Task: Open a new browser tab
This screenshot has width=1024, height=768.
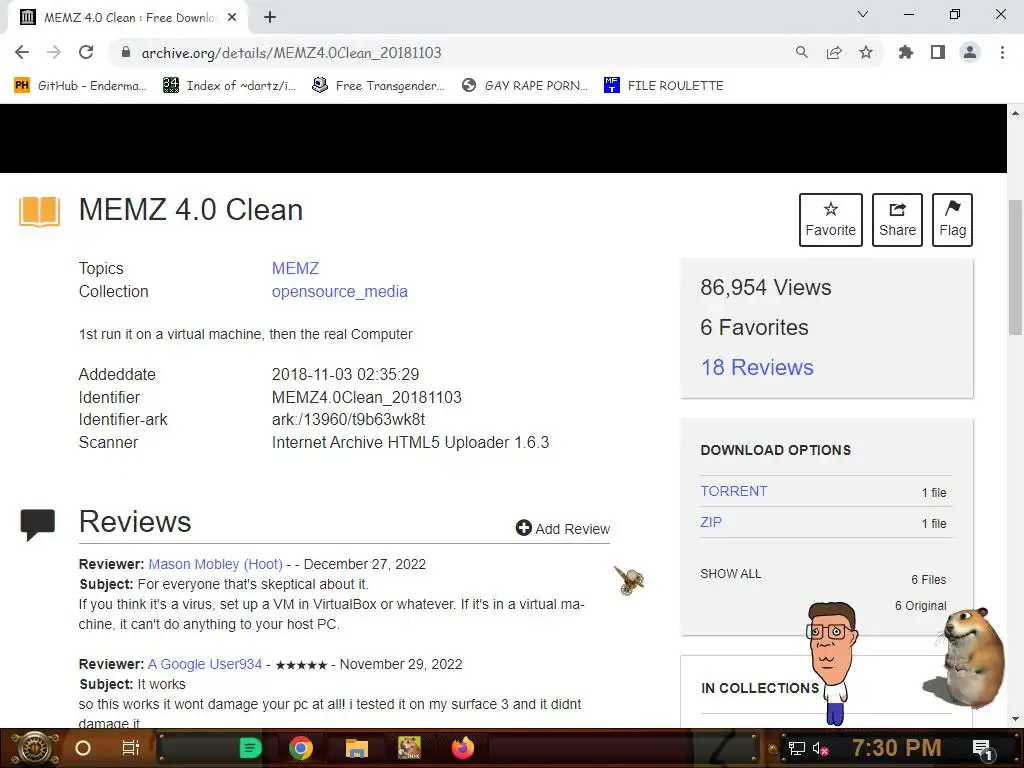Action: click(x=270, y=17)
